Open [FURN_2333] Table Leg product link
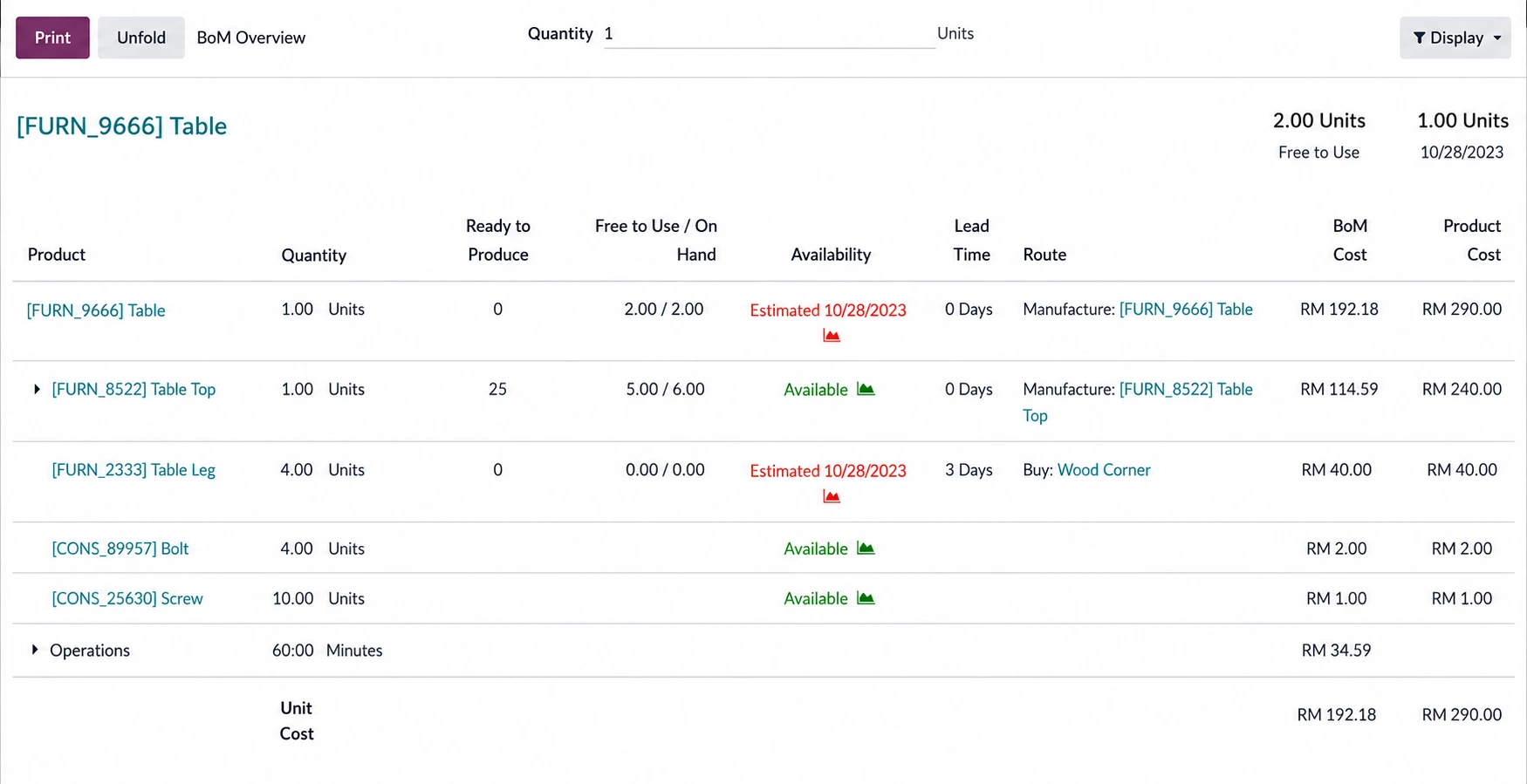 coord(134,470)
